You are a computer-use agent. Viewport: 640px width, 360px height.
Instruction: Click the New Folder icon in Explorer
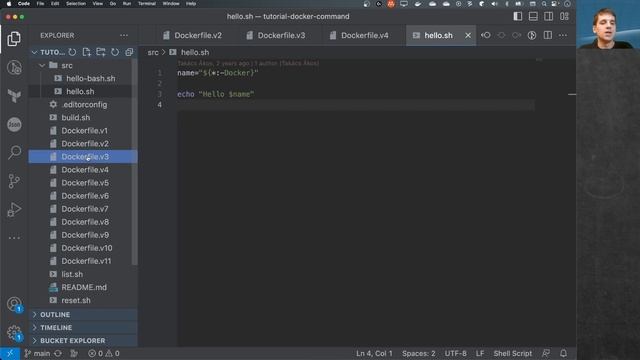click(101, 52)
